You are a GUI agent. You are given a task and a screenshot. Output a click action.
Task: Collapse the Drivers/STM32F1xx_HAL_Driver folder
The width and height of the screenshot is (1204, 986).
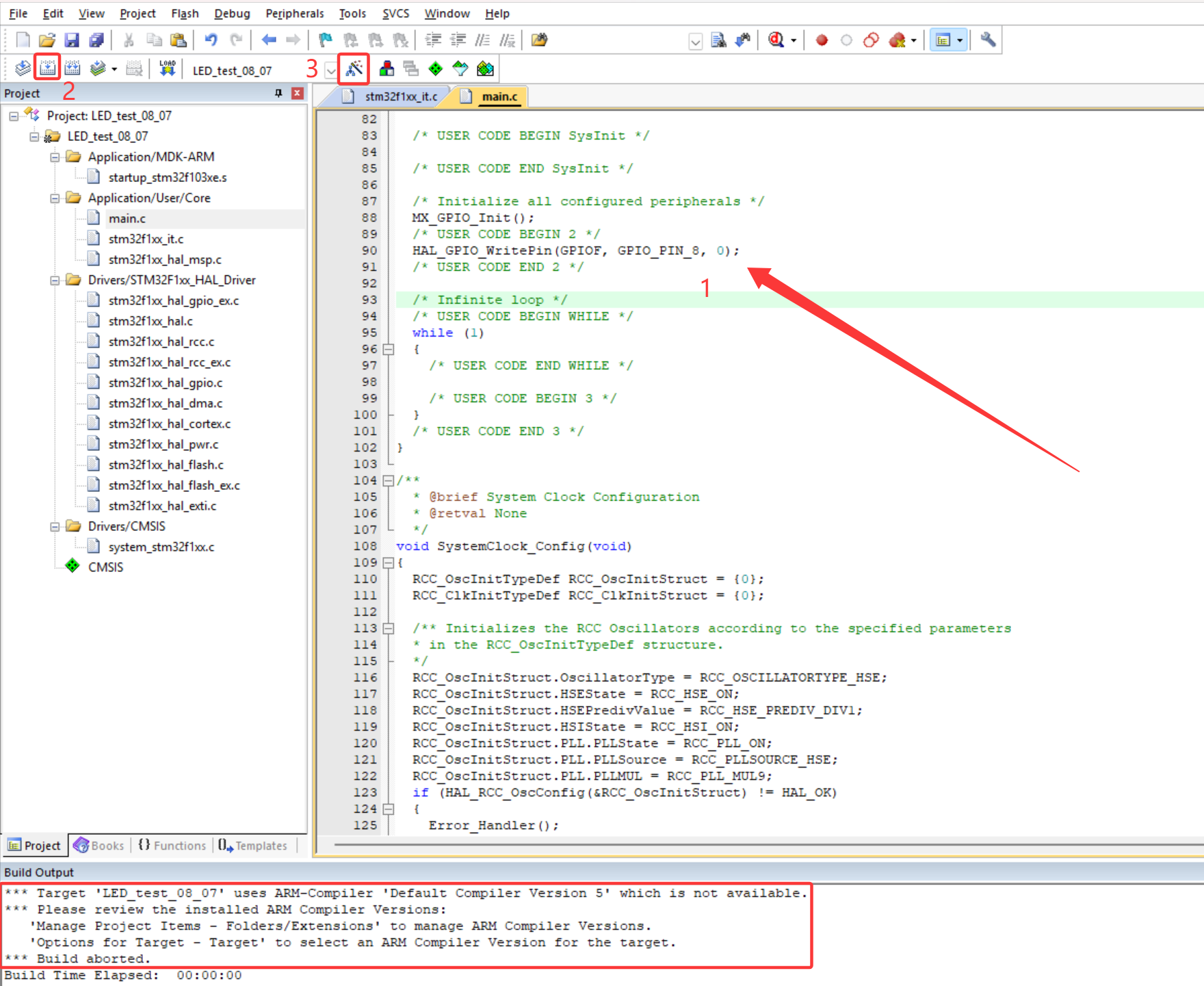[x=54, y=280]
